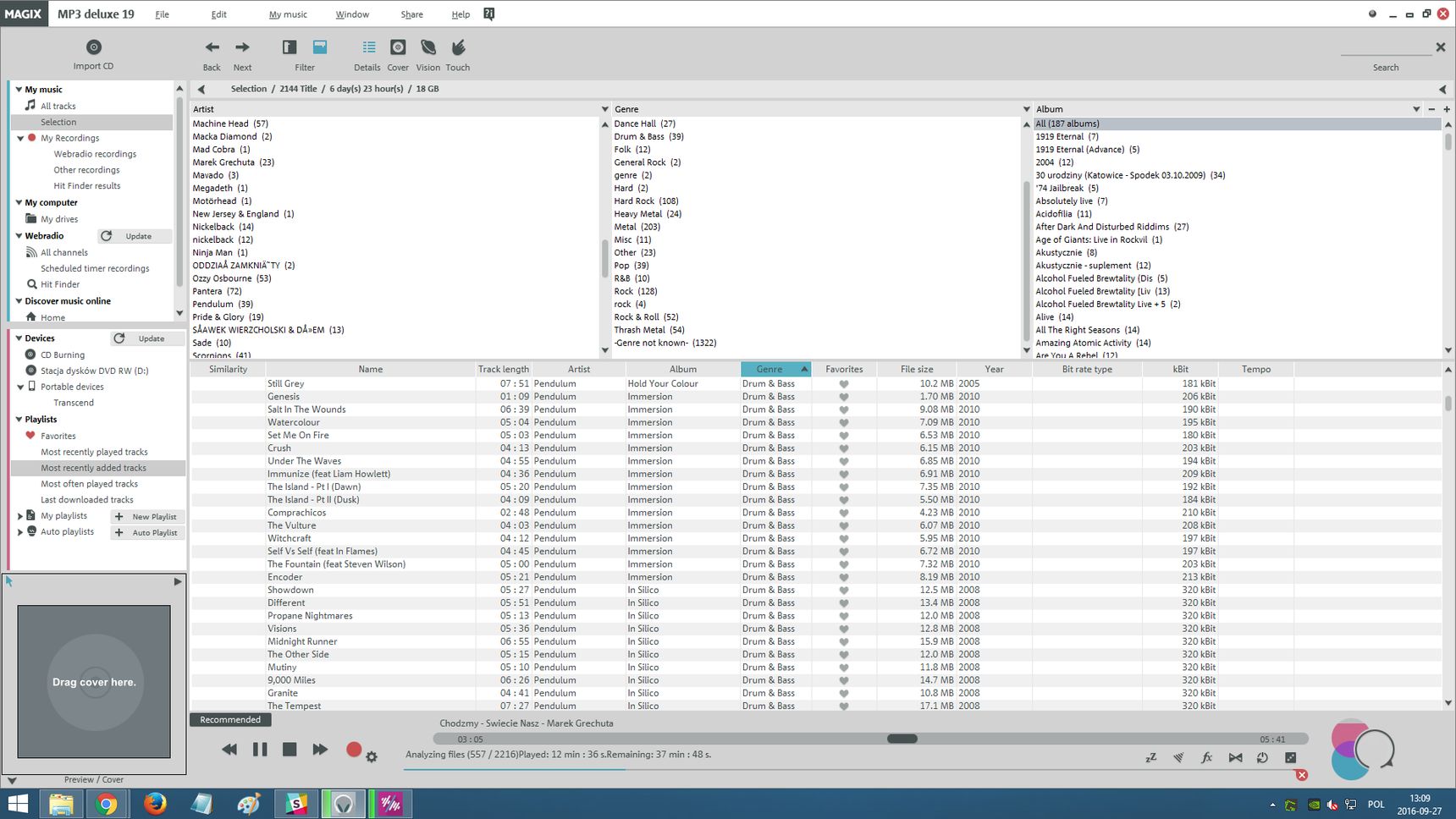Expand the My playlists node

(20, 515)
